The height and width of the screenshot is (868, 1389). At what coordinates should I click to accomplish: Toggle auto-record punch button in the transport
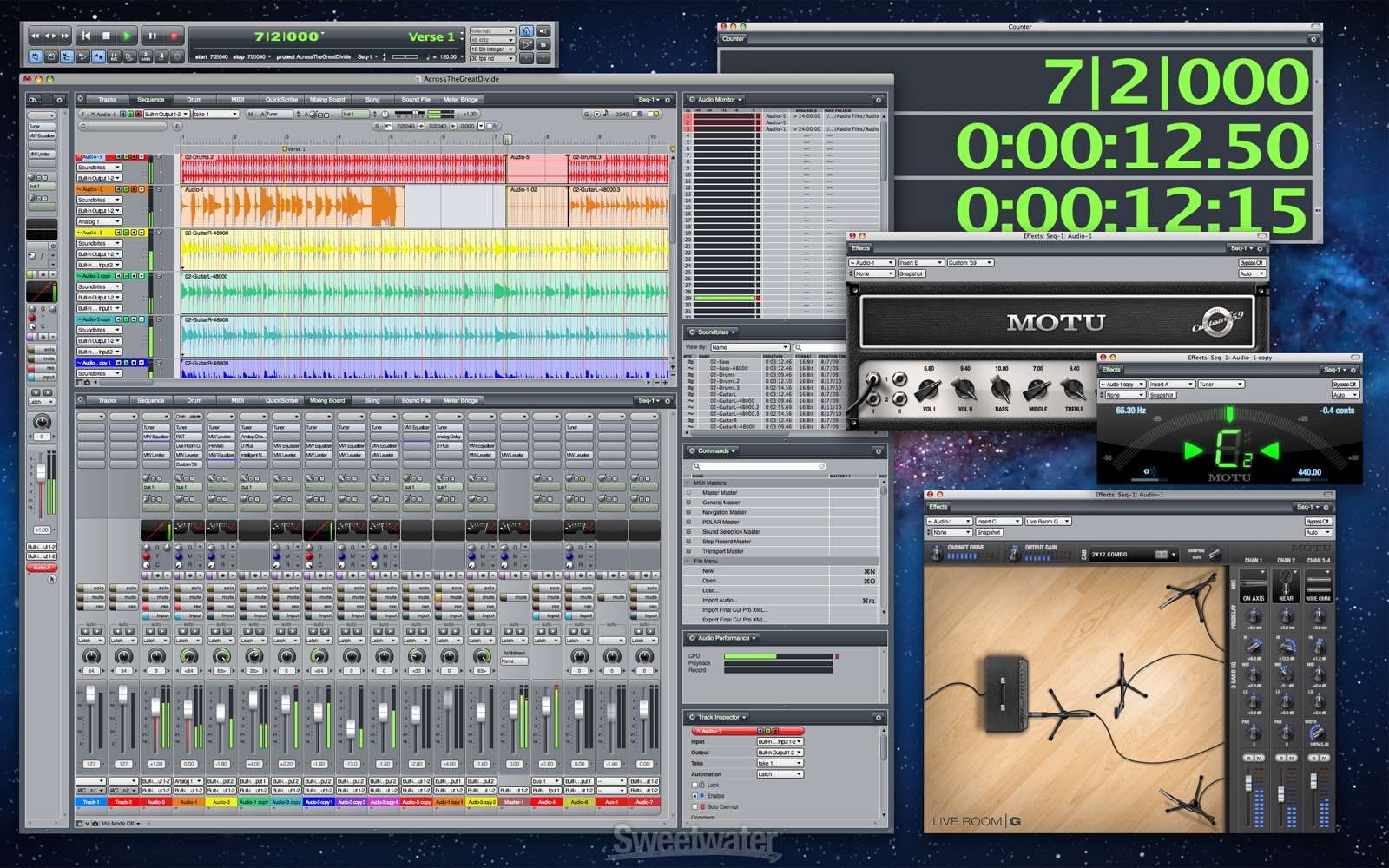coord(114,56)
